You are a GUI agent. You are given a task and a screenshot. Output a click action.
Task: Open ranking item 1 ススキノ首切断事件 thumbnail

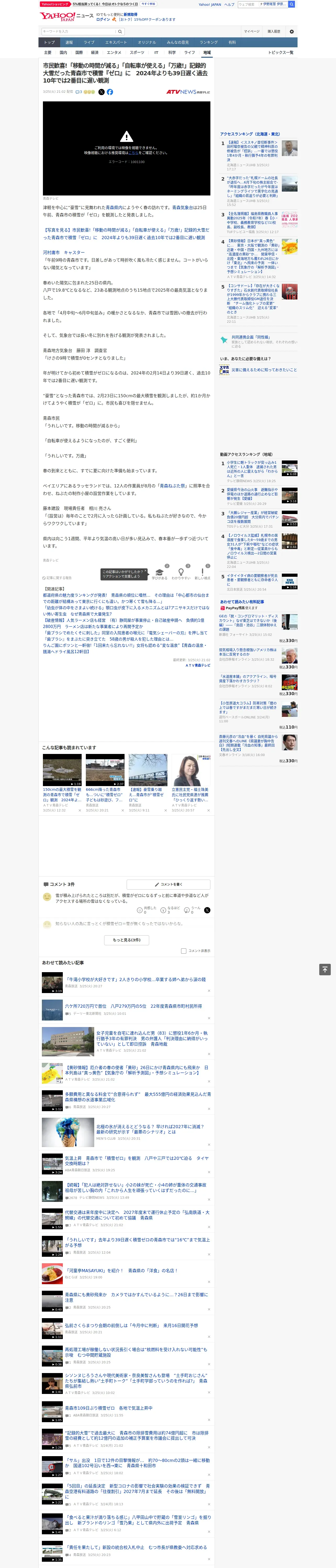click(290, 148)
